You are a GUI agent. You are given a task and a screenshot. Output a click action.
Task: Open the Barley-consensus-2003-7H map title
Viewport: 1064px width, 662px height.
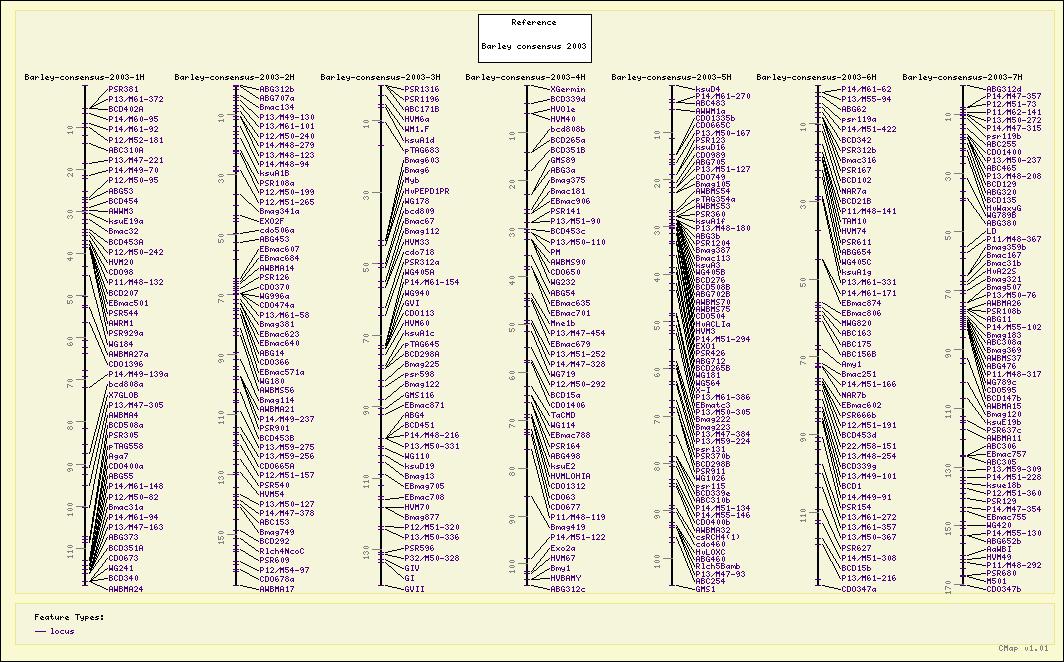962,77
